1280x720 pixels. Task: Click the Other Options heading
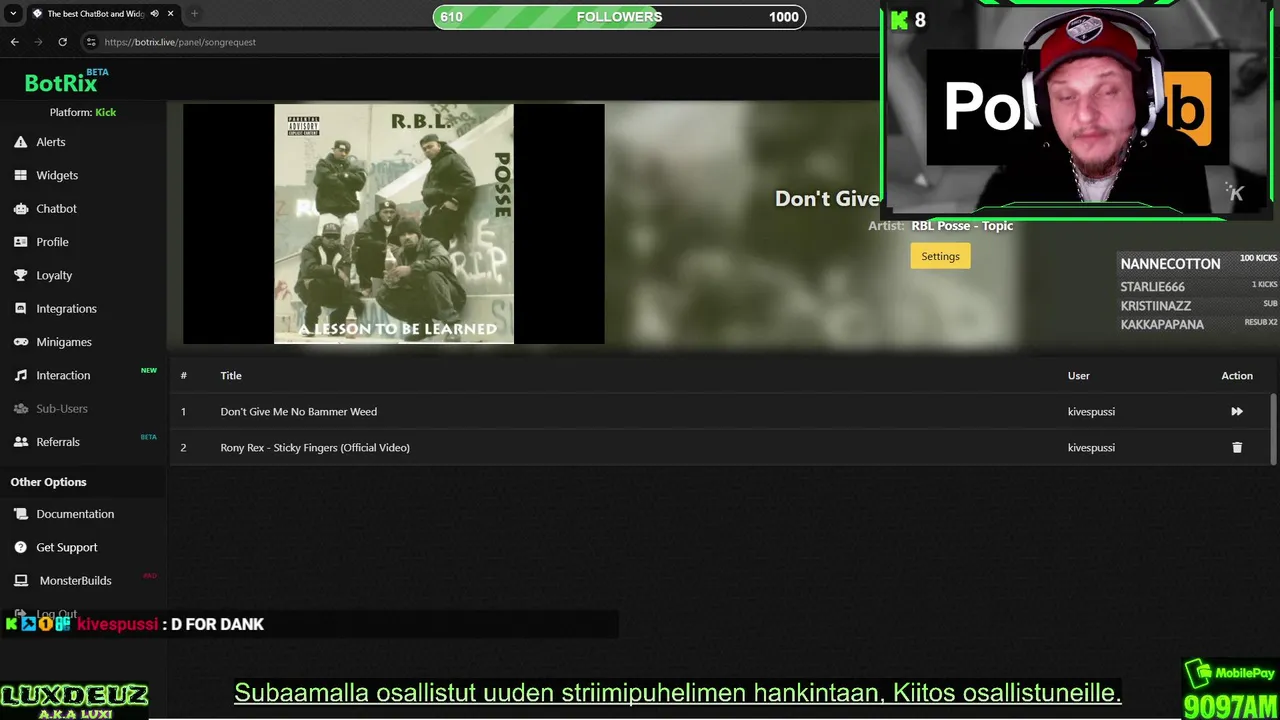tap(48, 482)
